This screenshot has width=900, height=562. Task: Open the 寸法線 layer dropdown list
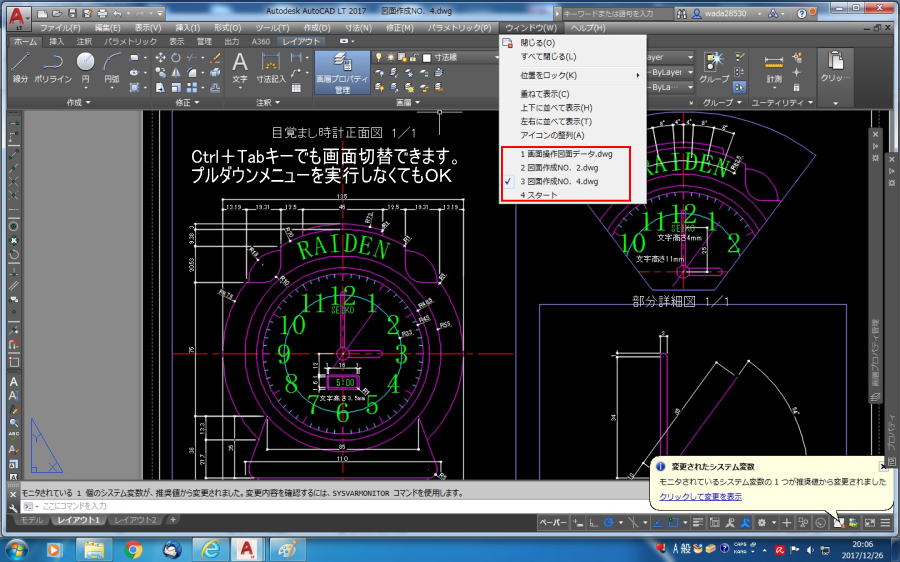497,57
